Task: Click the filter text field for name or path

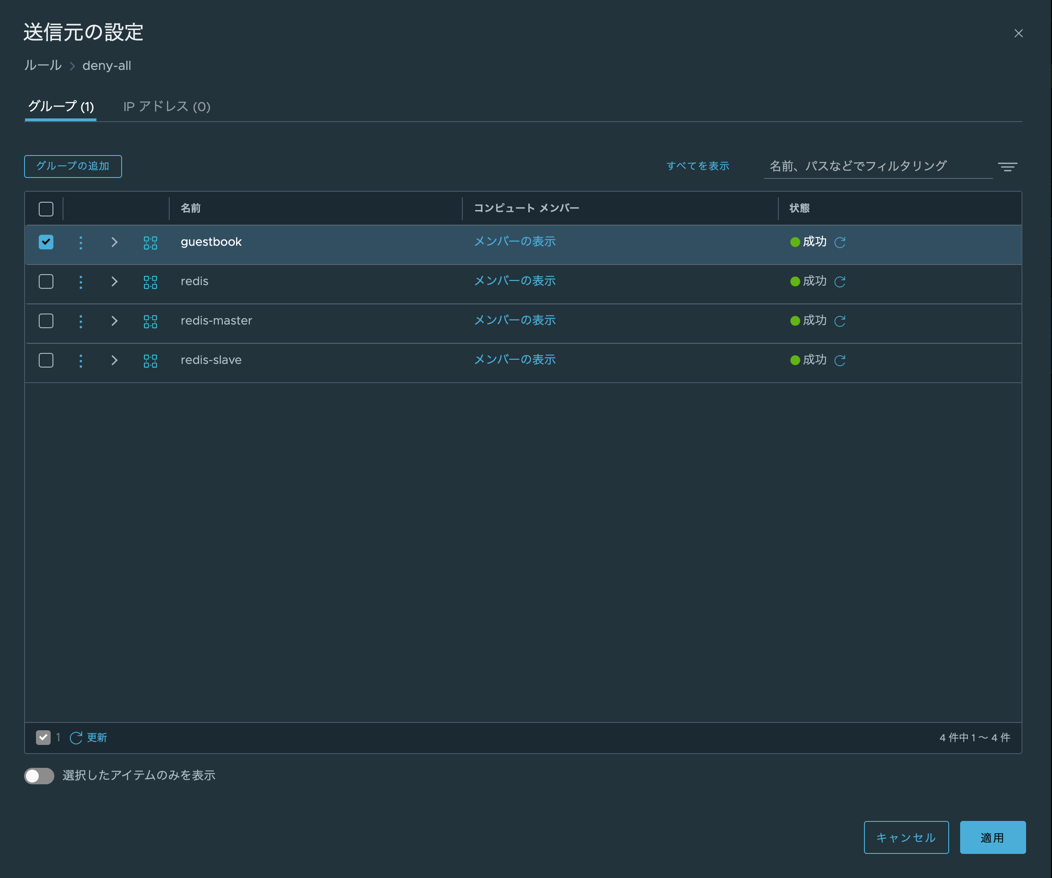Action: click(x=877, y=166)
